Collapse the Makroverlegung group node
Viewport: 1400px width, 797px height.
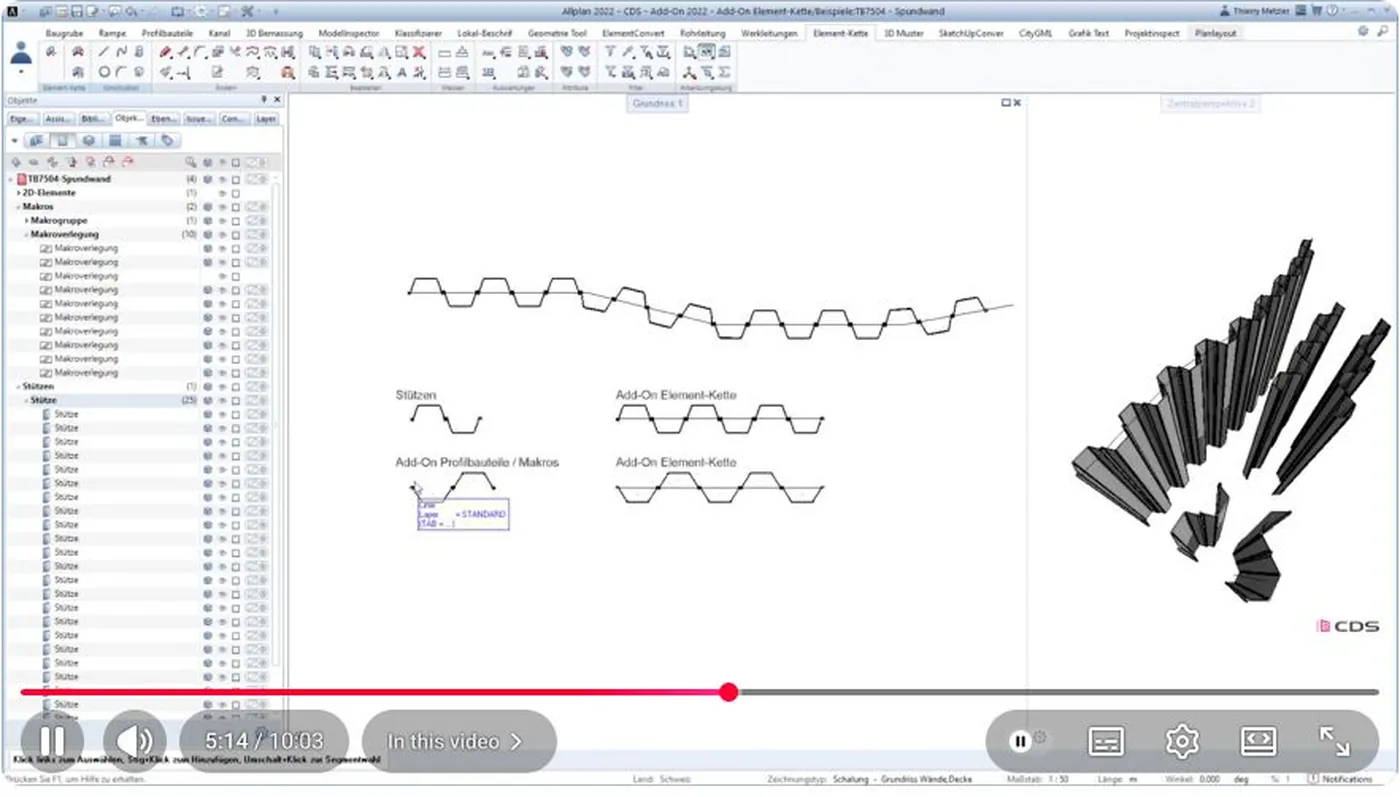click(27, 234)
